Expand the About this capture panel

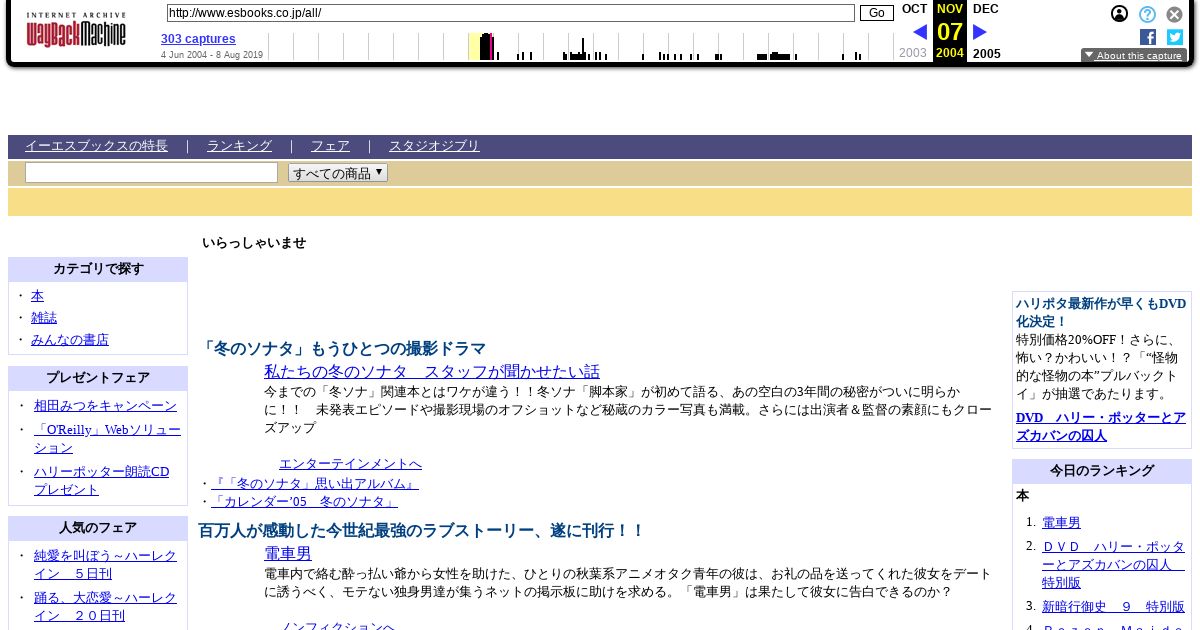coord(1134,56)
